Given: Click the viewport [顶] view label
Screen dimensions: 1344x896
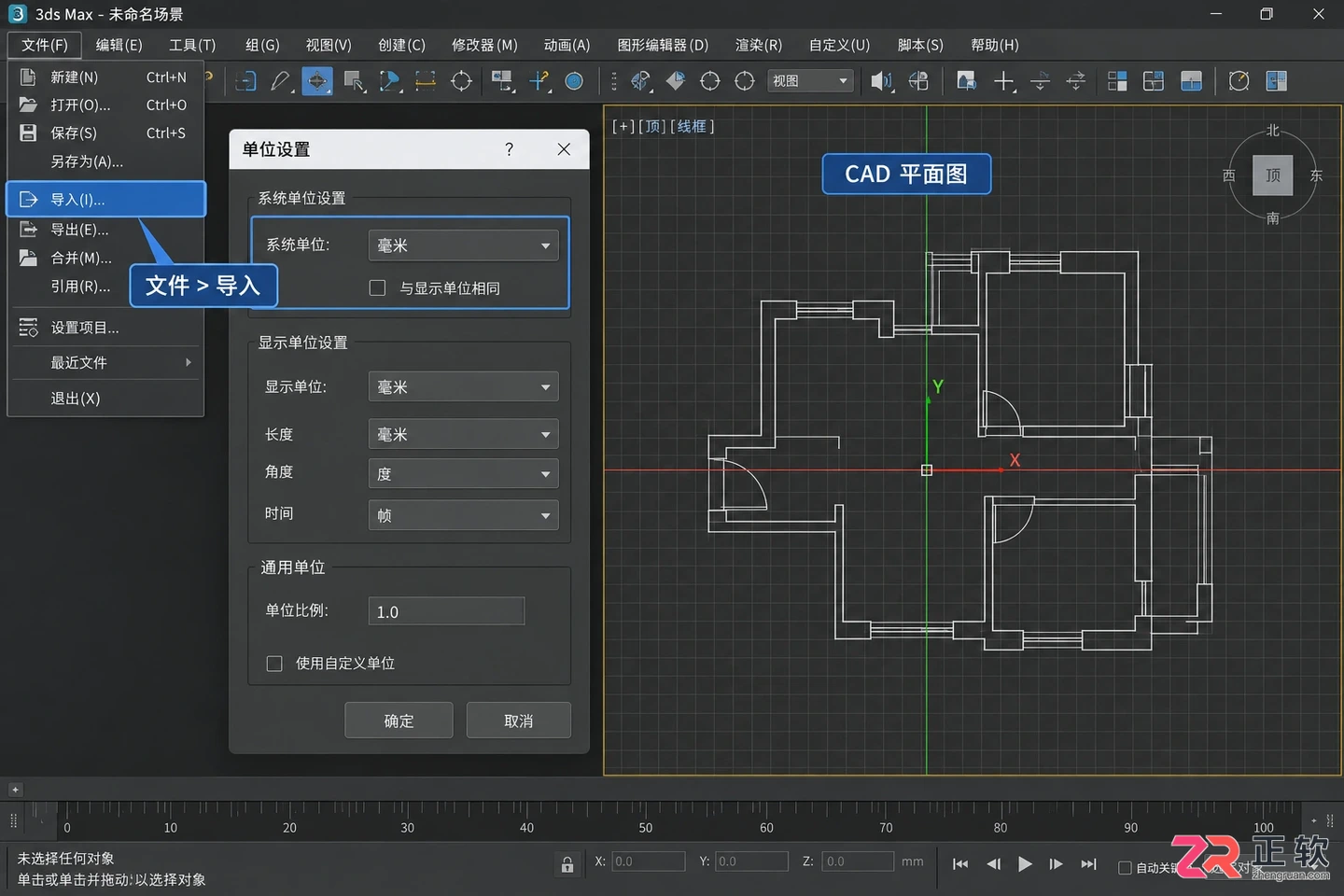Looking at the screenshot, I should pyautogui.click(x=651, y=126).
